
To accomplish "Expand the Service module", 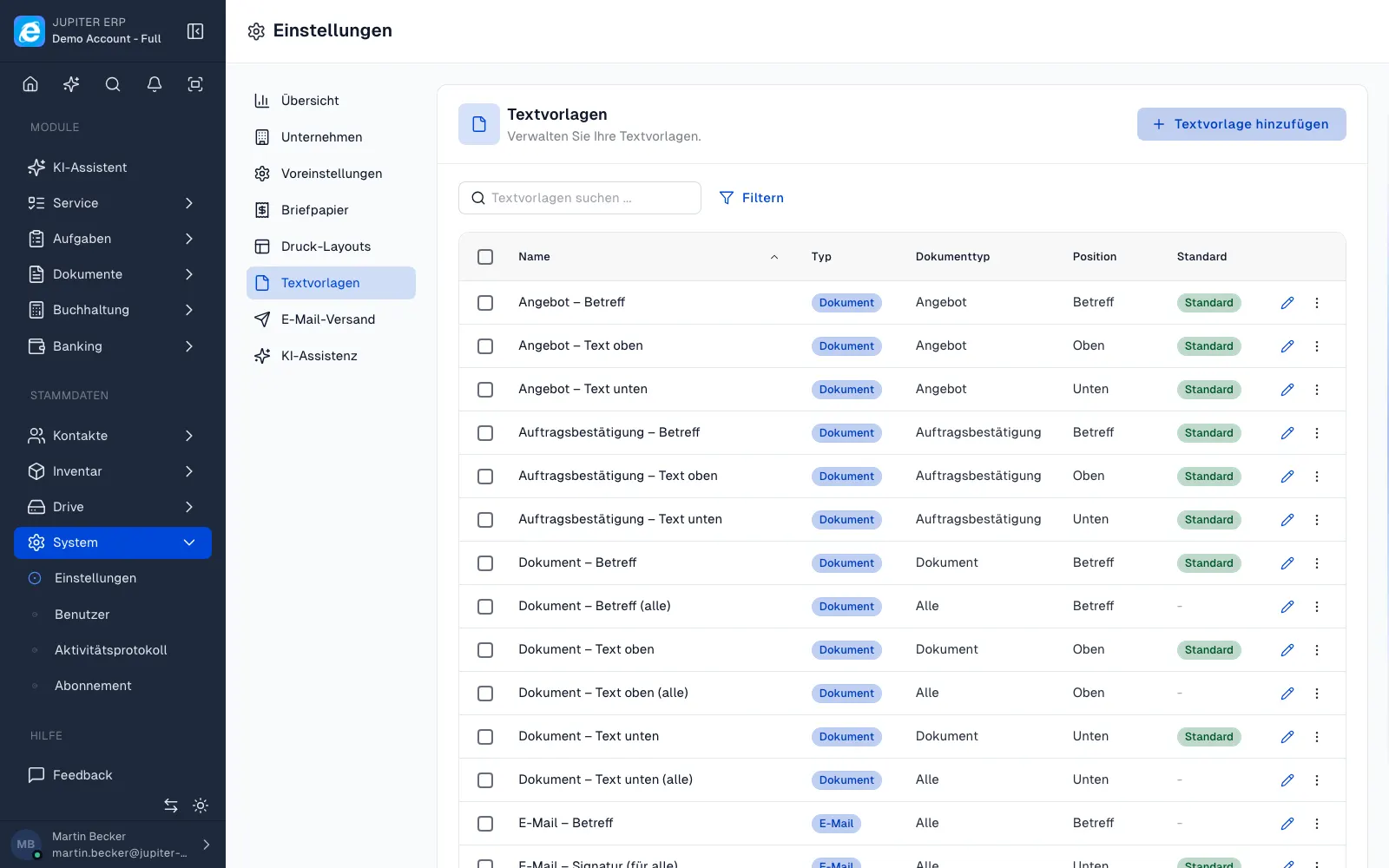I will (x=113, y=203).
